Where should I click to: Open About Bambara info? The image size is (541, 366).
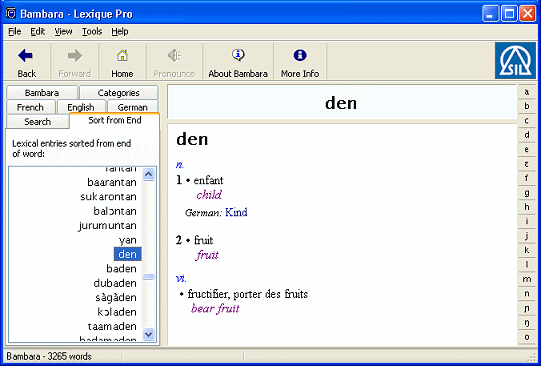(238, 63)
